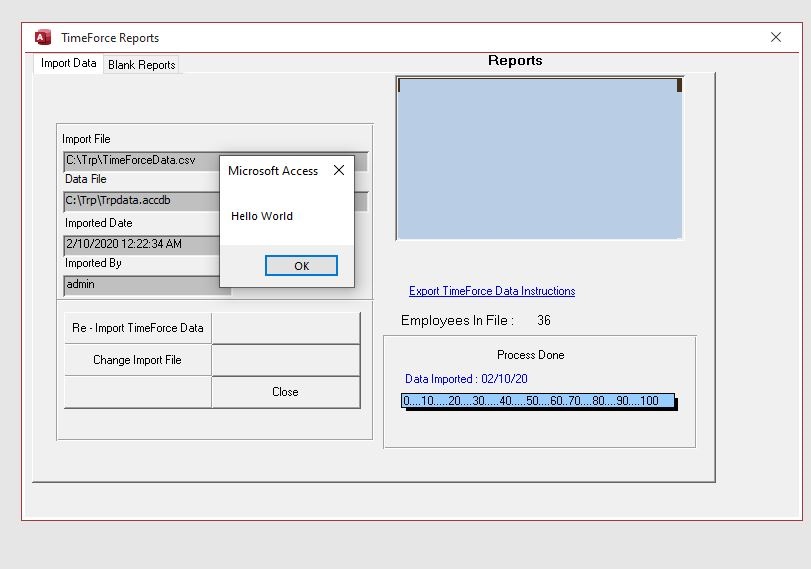Image resolution: width=811 pixels, height=569 pixels.
Task: Click the TimeForce Reports window title
Action: [x=110, y=38]
